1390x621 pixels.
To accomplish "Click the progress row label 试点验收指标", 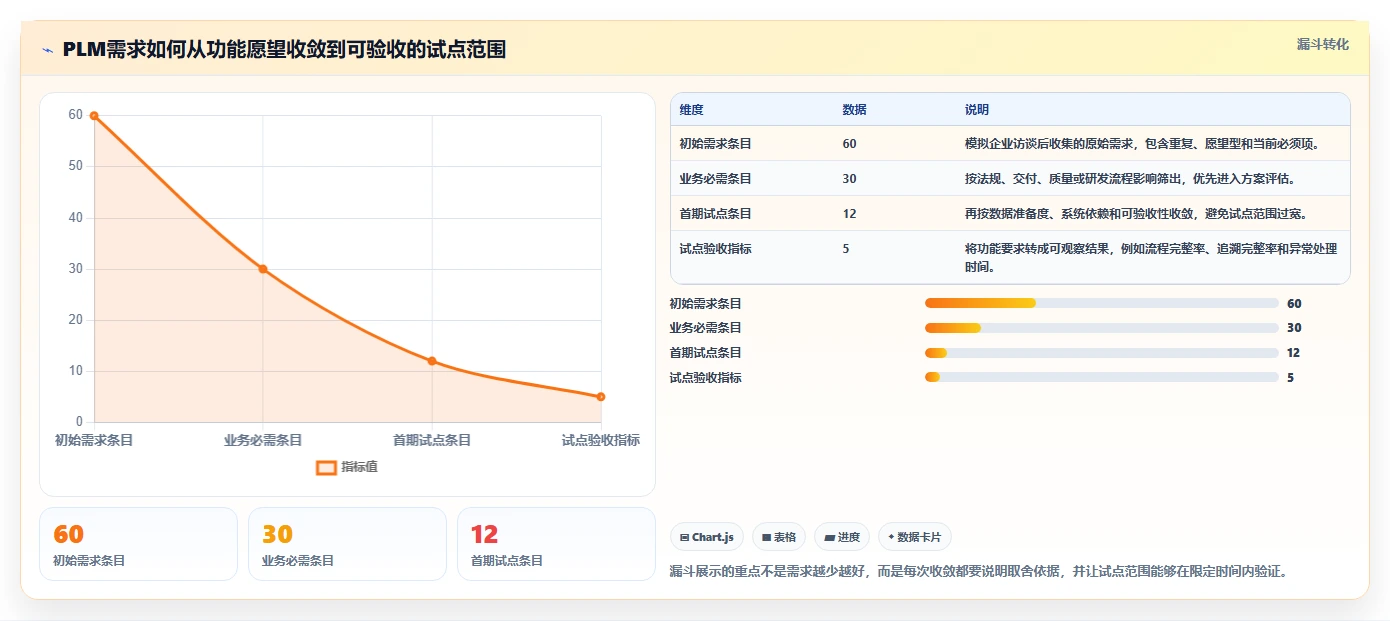I will click(x=706, y=378).
